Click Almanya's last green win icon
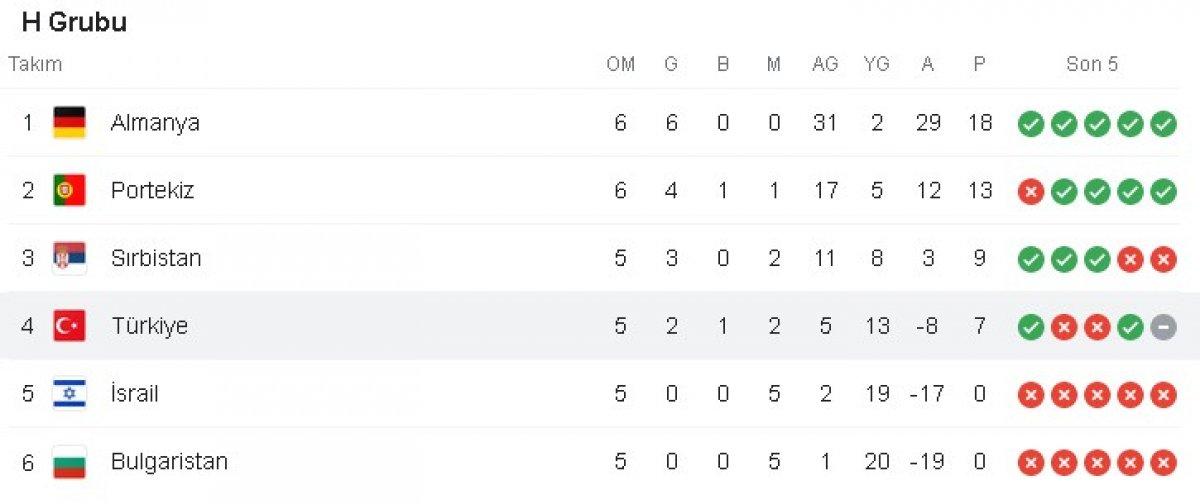1200x504 pixels. pyautogui.click(x=1163, y=123)
